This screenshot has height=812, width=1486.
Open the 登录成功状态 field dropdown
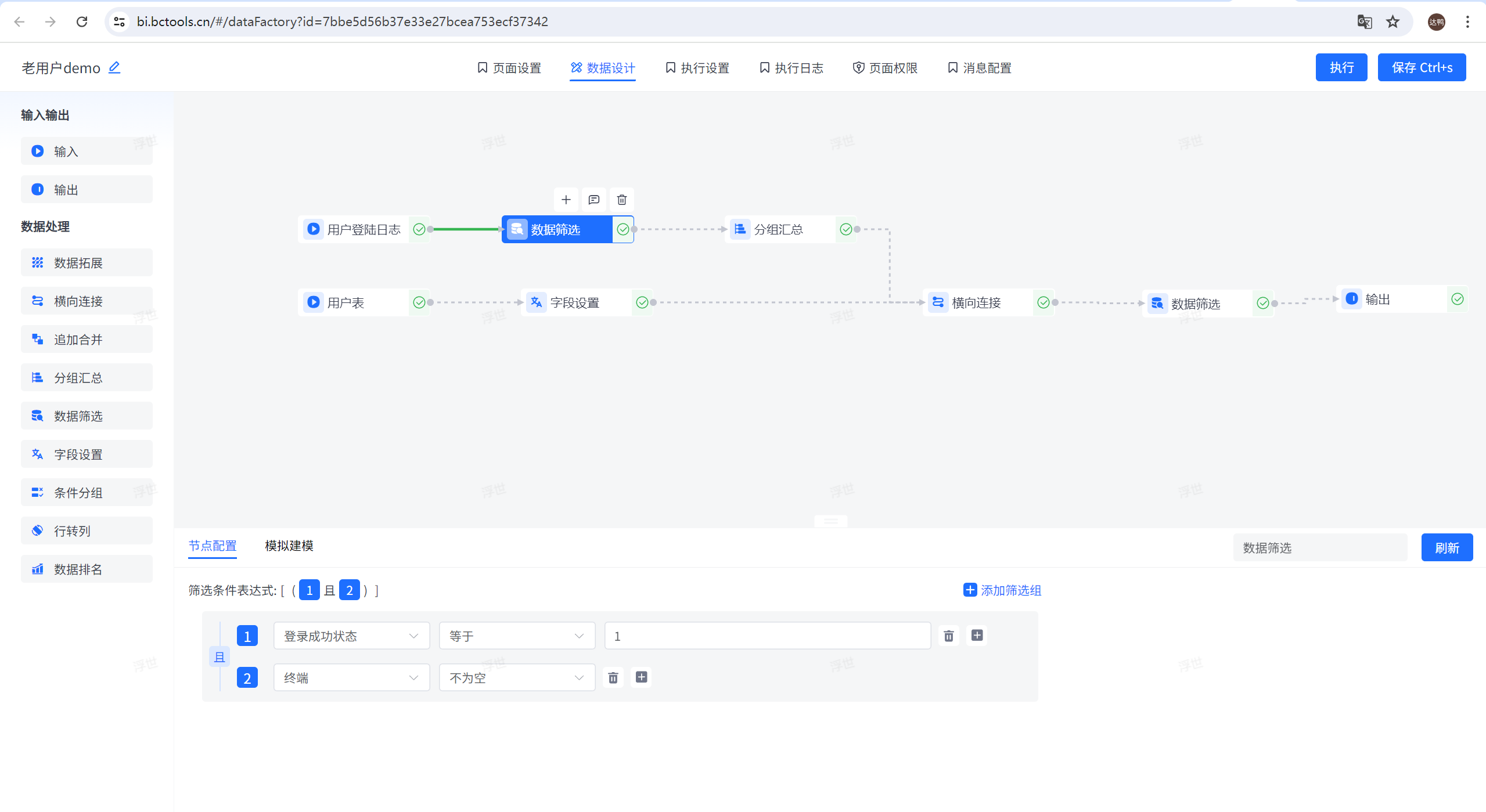click(351, 636)
